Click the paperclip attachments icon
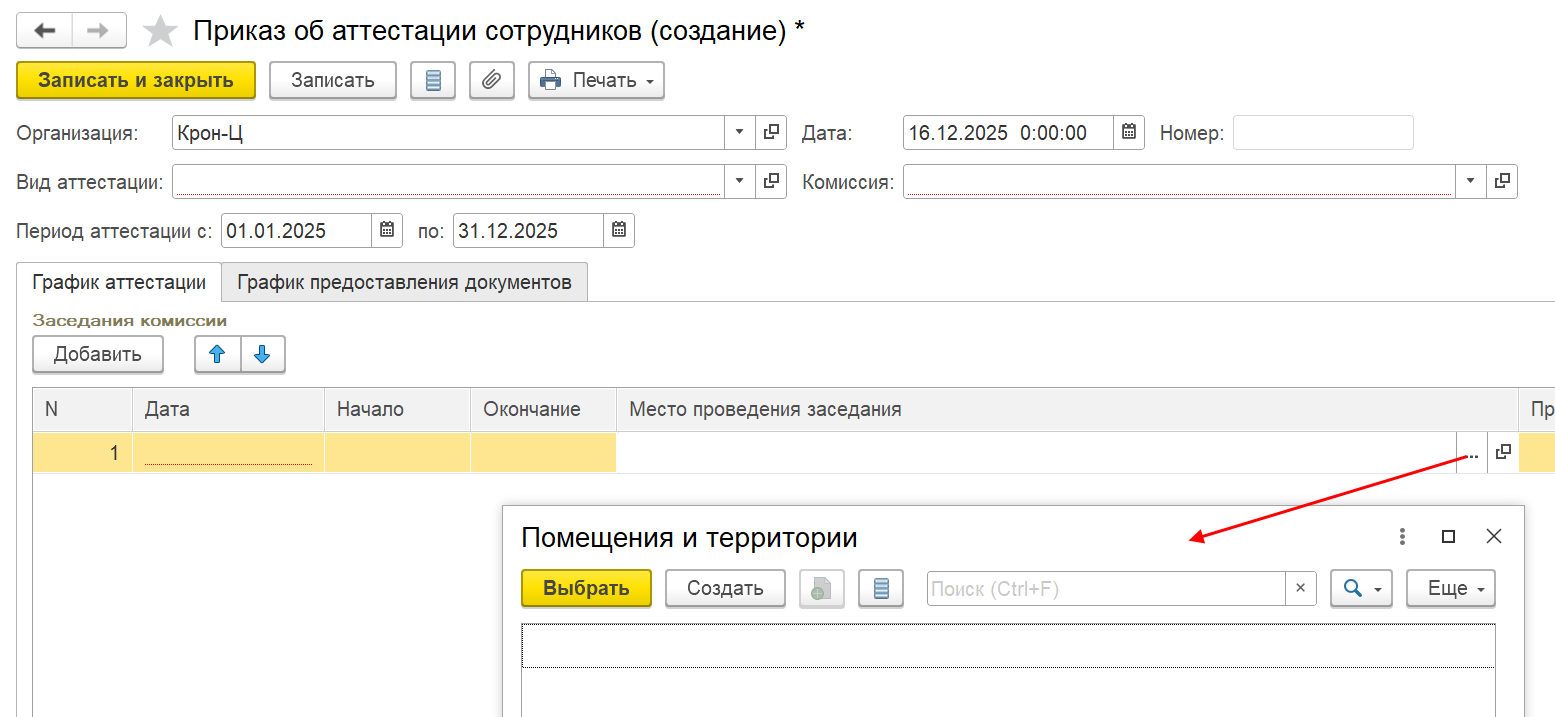Viewport: 1555px width, 717px height. pos(491,81)
